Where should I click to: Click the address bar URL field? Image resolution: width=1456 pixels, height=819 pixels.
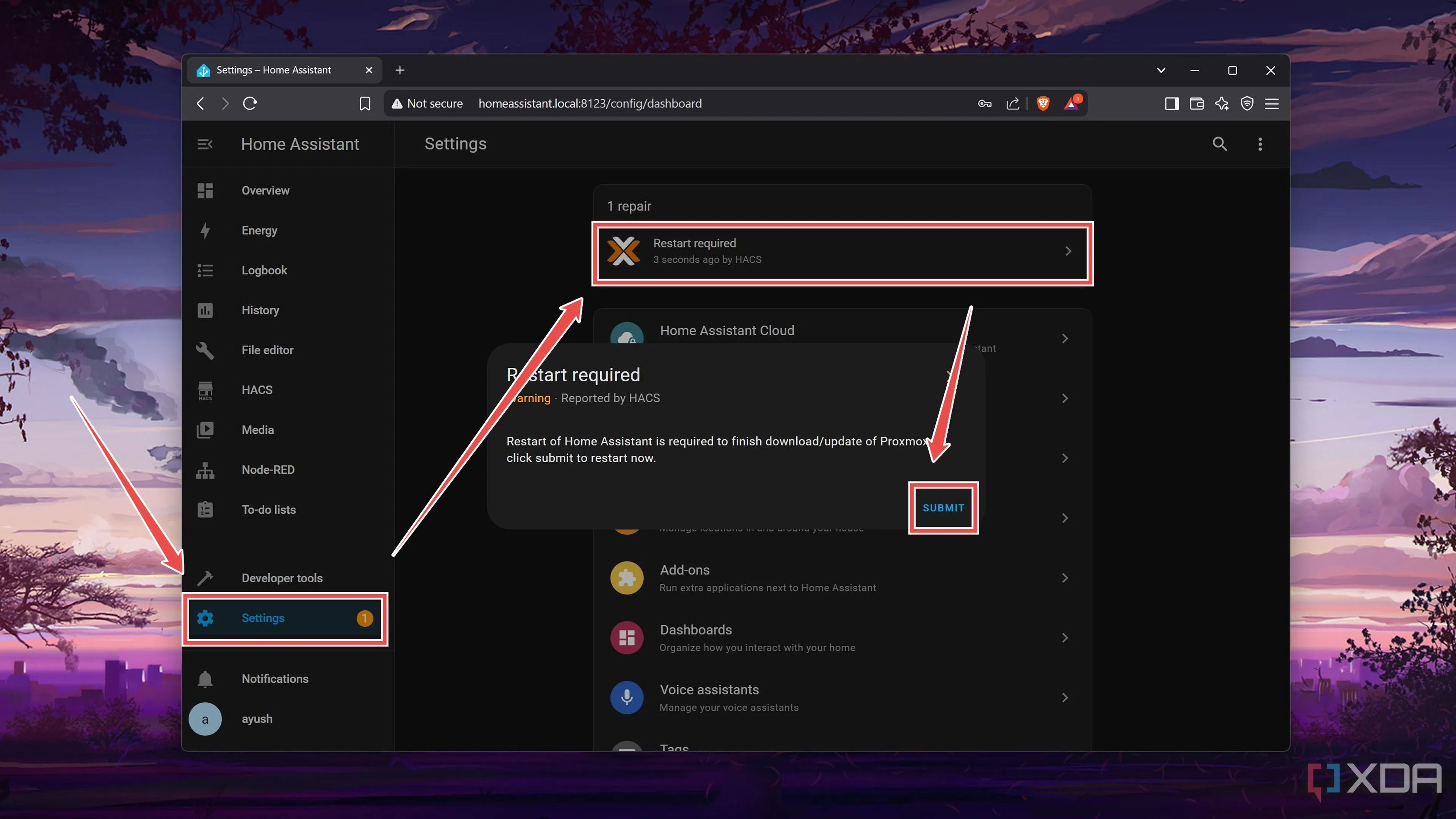tap(590, 104)
